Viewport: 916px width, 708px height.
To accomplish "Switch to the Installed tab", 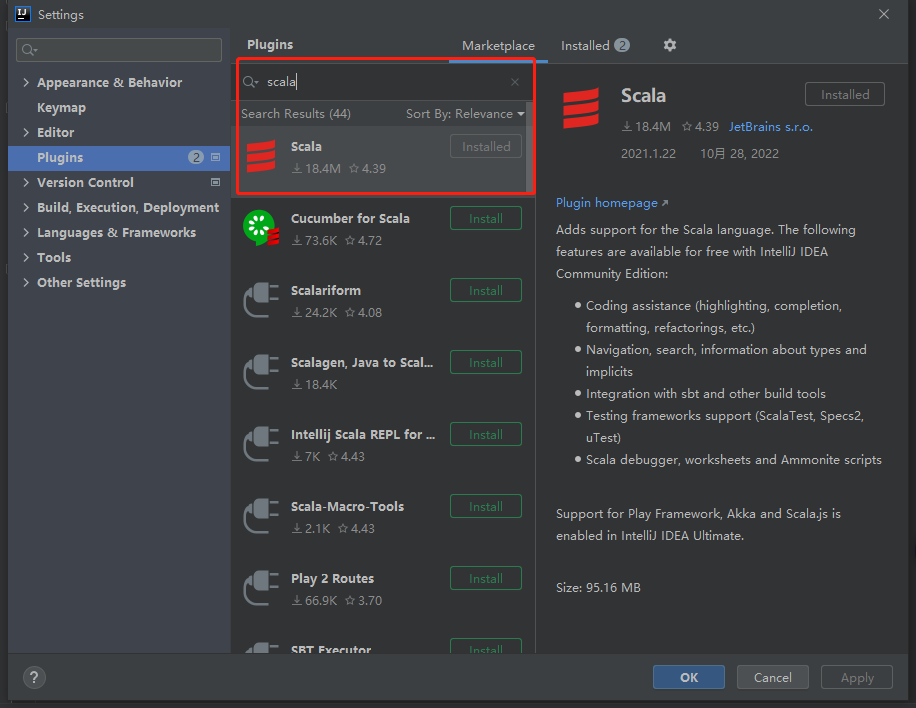I will [x=594, y=46].
